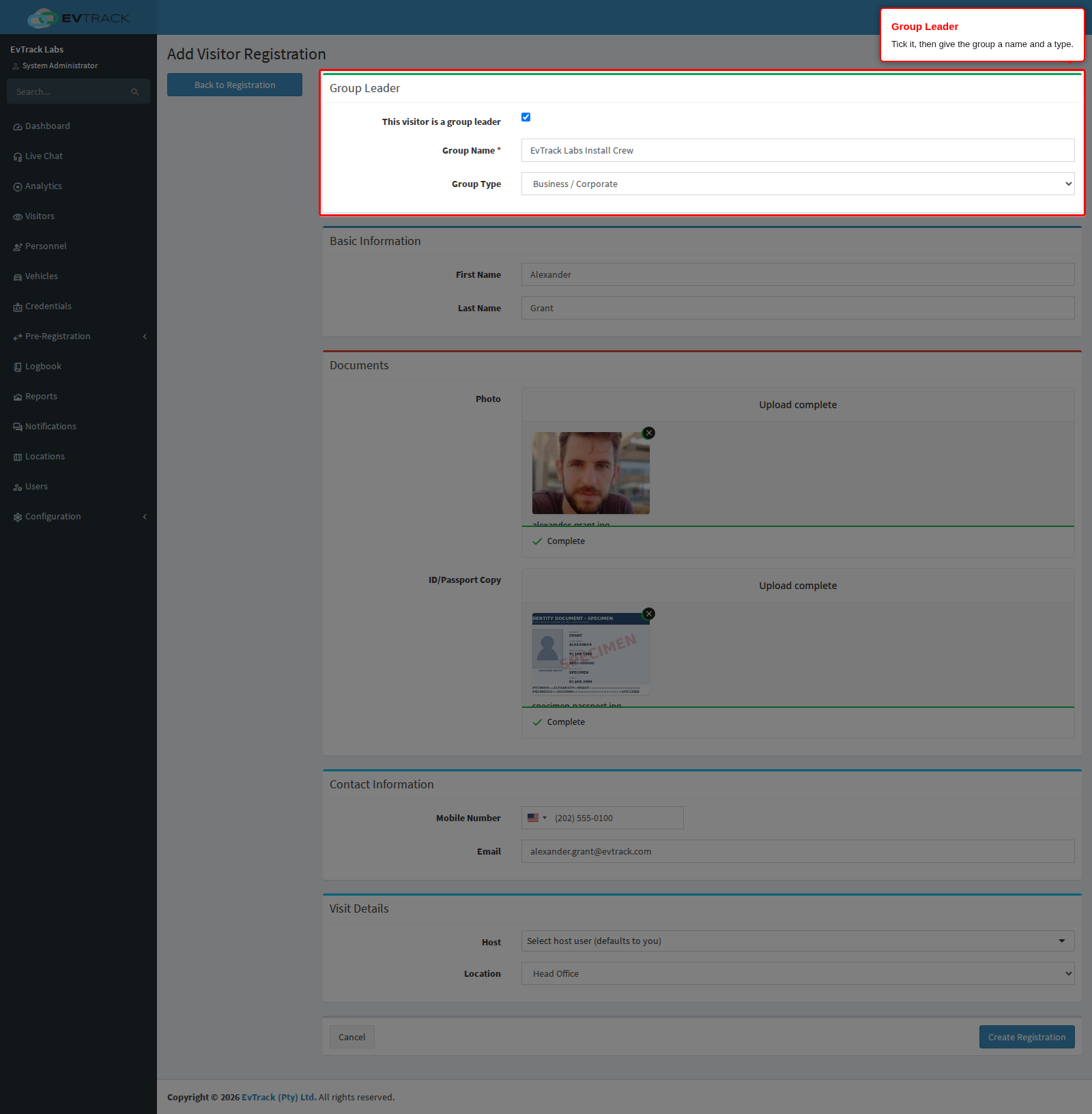Open Notifications in the sidebar
Viewport: 1092px width, 1114px height.
[x=78, y=427]
